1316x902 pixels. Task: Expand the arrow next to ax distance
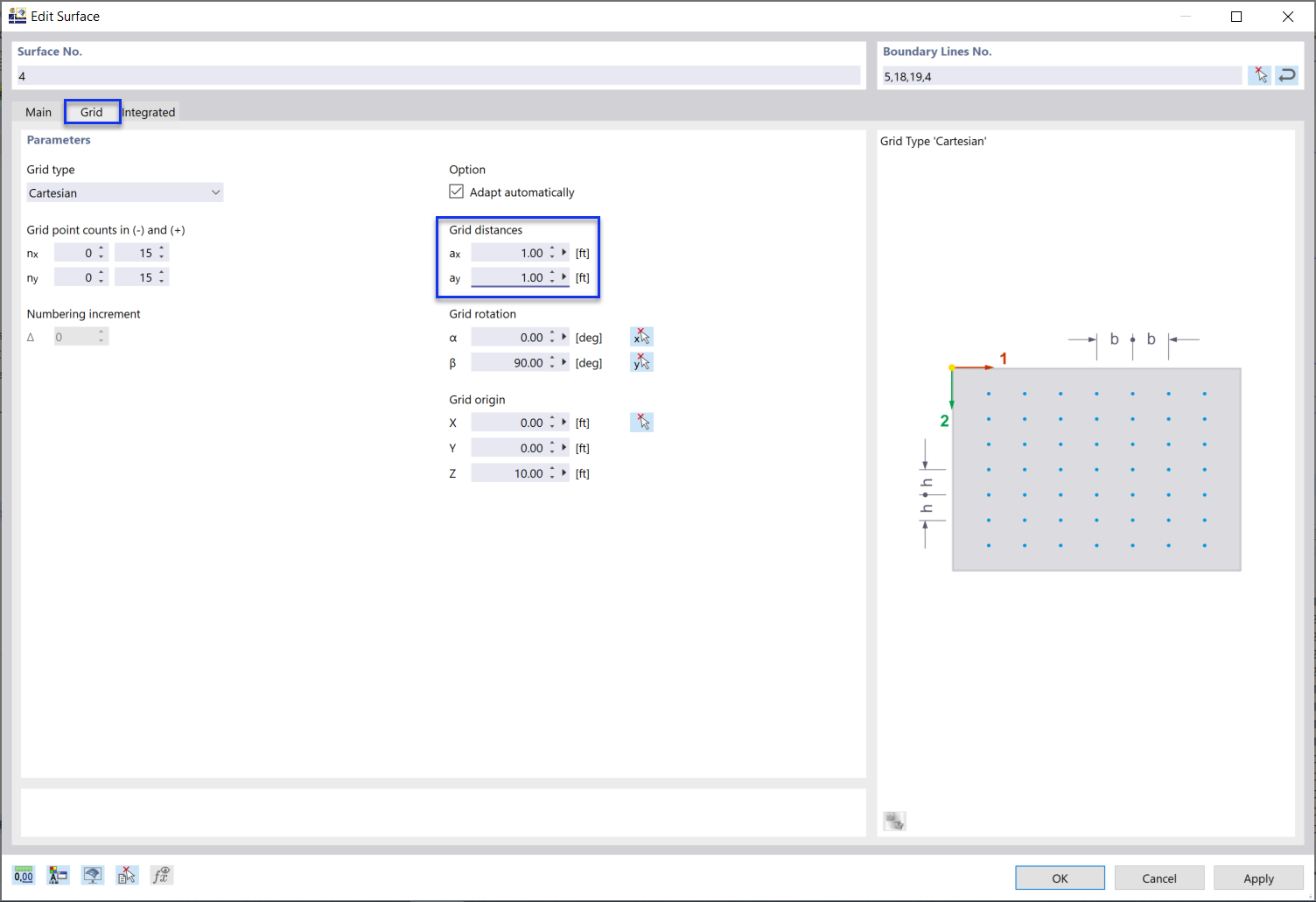564,252
